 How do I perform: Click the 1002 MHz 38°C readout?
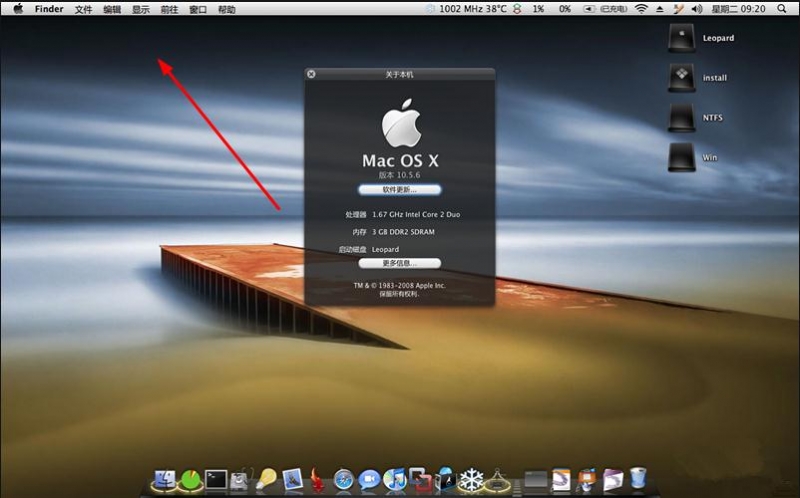coord(473,9)
